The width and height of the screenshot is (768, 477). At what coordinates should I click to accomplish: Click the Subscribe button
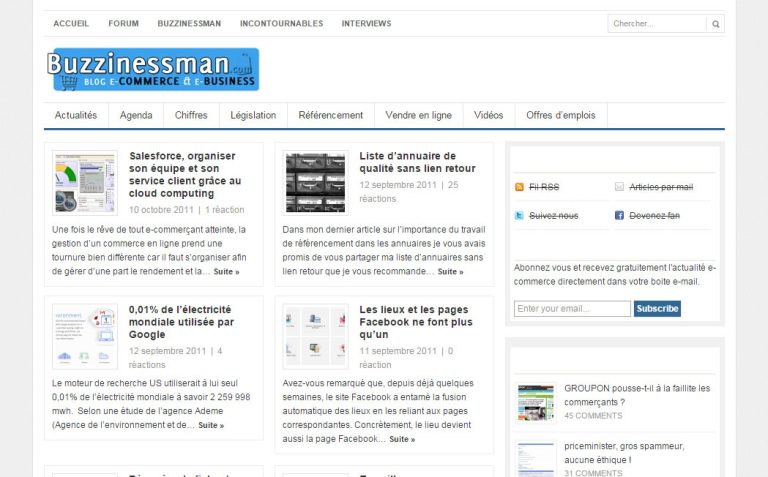657,309
